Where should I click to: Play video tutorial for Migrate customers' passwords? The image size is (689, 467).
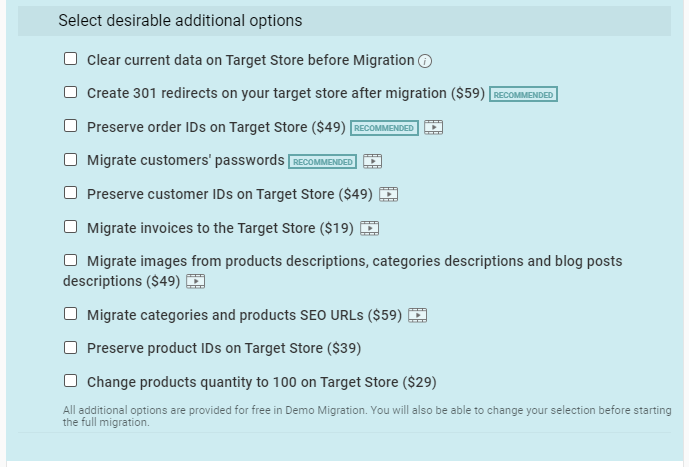coord(373,161)
